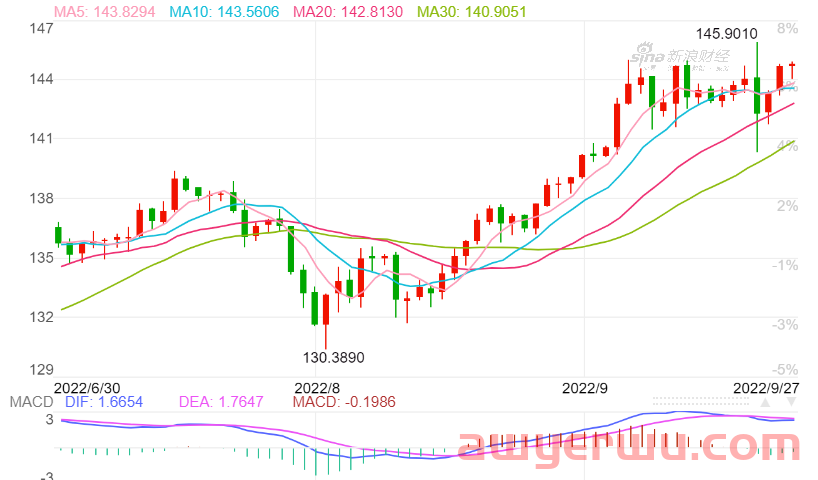This screenshot has width=818, height=480.
Task: Click the 144 price axis label
Action: click(x=41, y=79)
